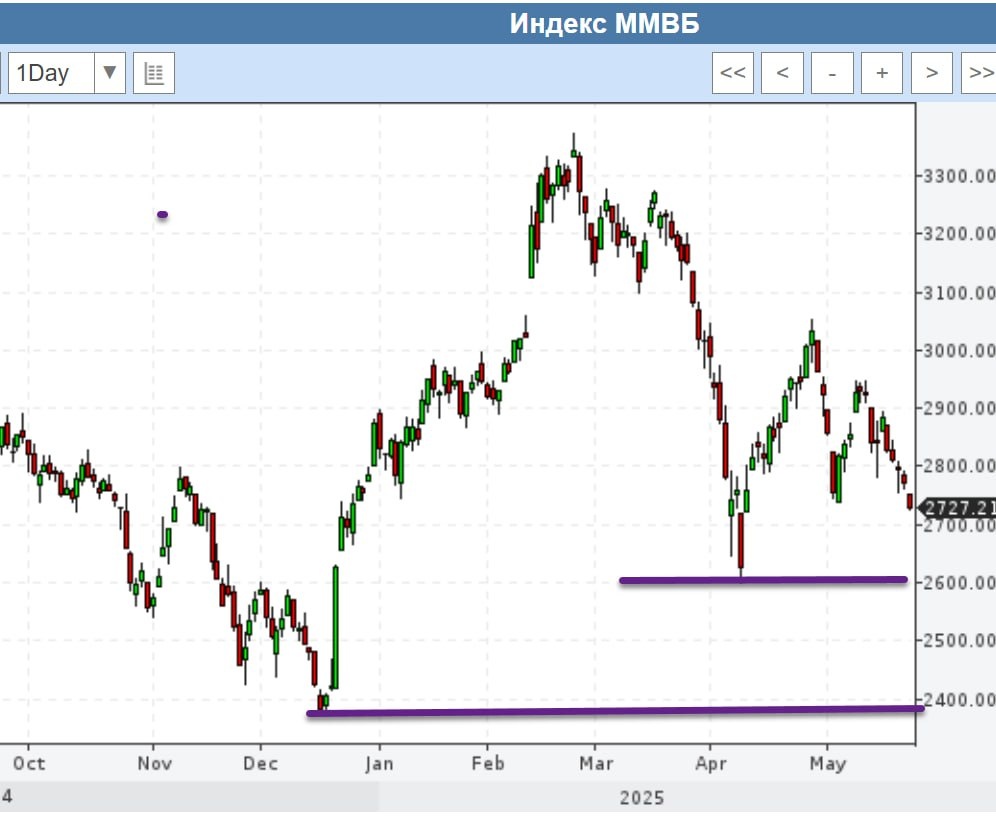Click the Apr label on time axis

pyautogui.click(x=711, y=763)
